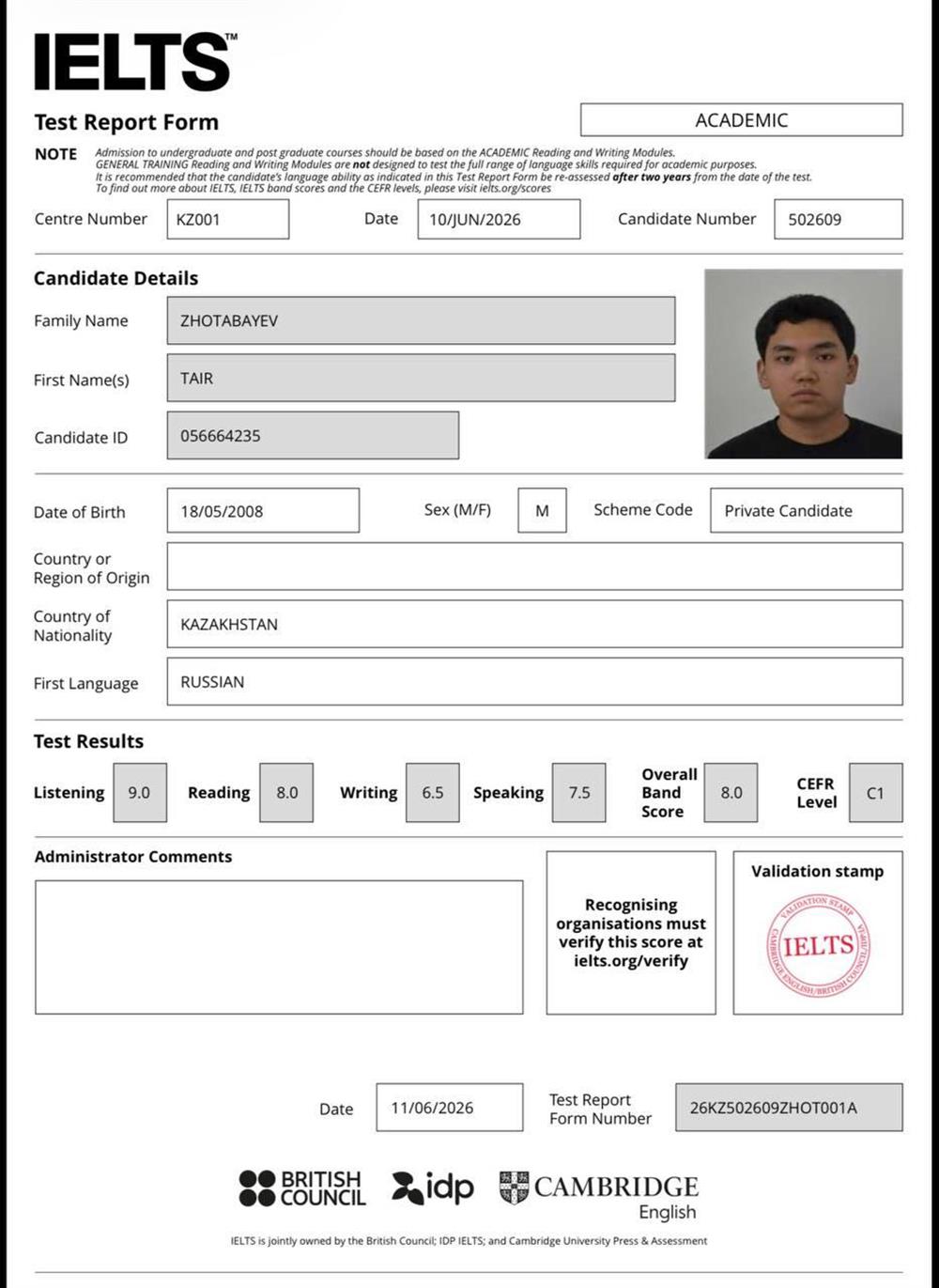Click the Candidate ID field 056664235
Screen dimensions: 939x1288
coord(313,435)
